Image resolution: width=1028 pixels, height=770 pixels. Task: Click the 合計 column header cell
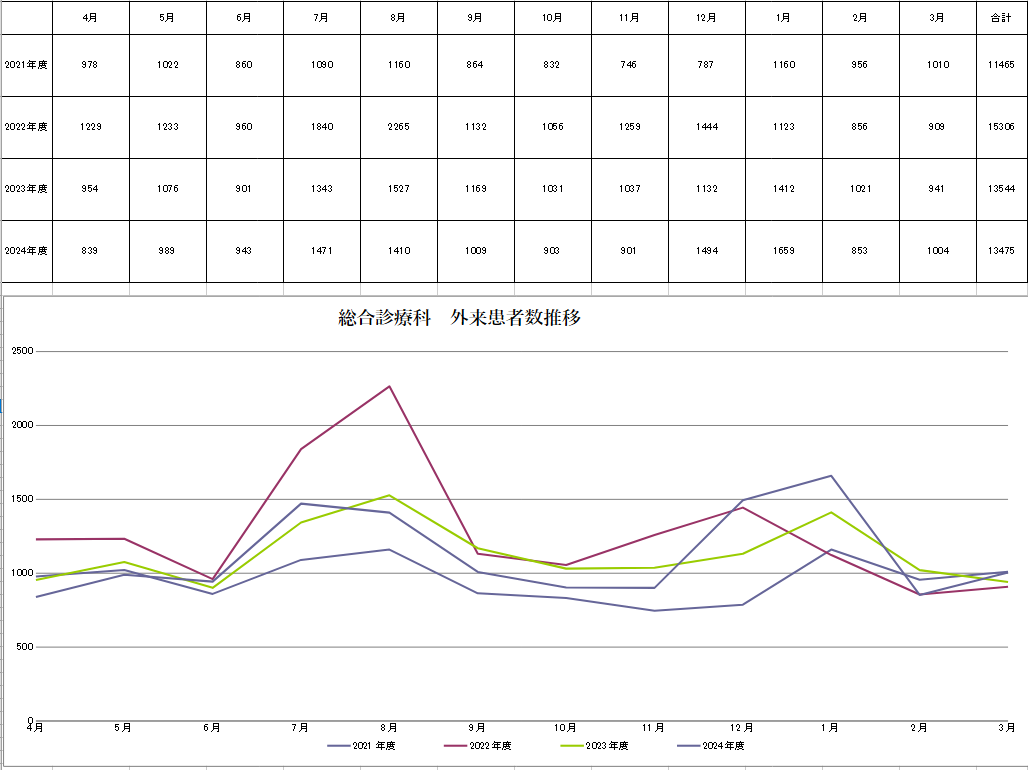coord(1001,17)
